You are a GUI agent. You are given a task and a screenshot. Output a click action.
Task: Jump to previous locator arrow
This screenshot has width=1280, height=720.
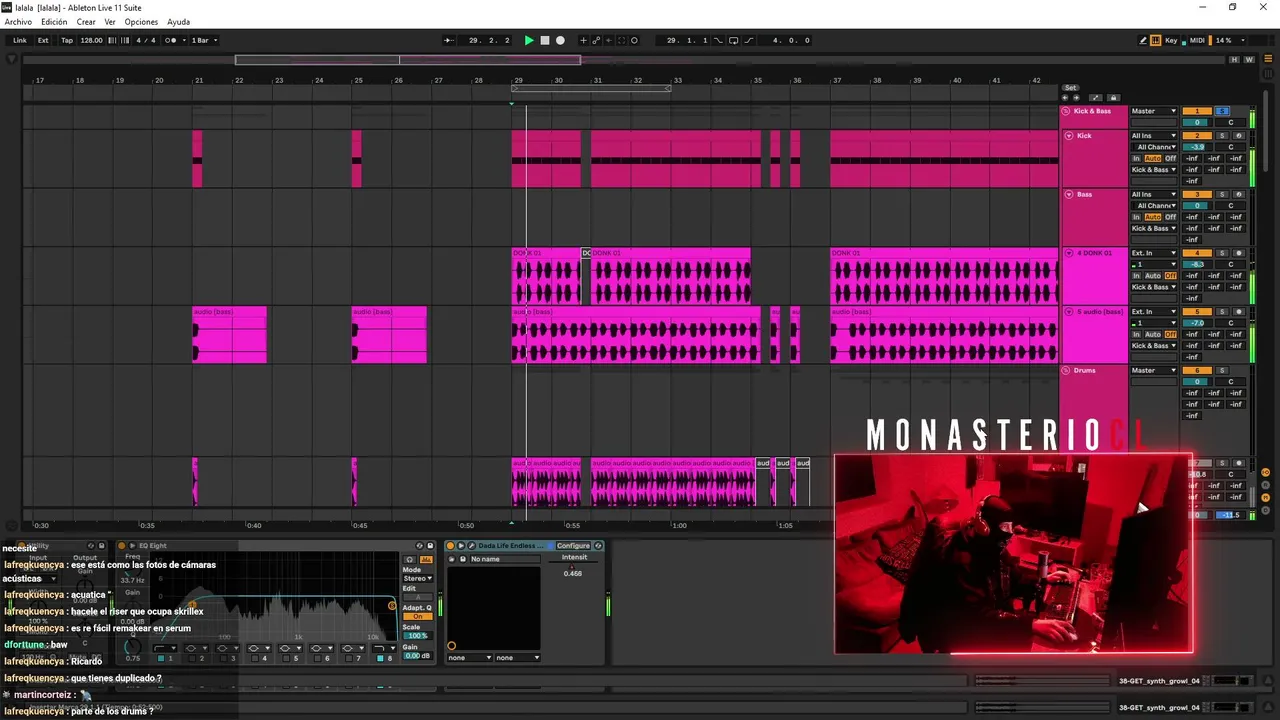[x=1064, y=98]
